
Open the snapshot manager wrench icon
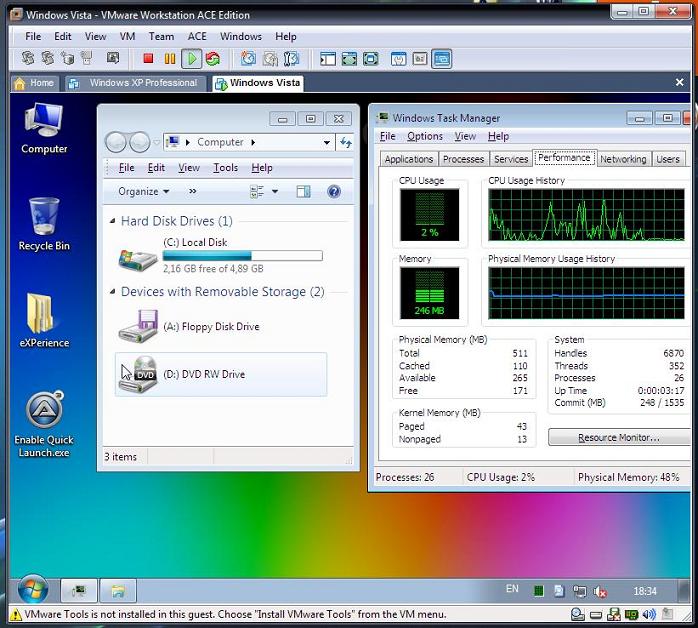[x=291, y=58]
